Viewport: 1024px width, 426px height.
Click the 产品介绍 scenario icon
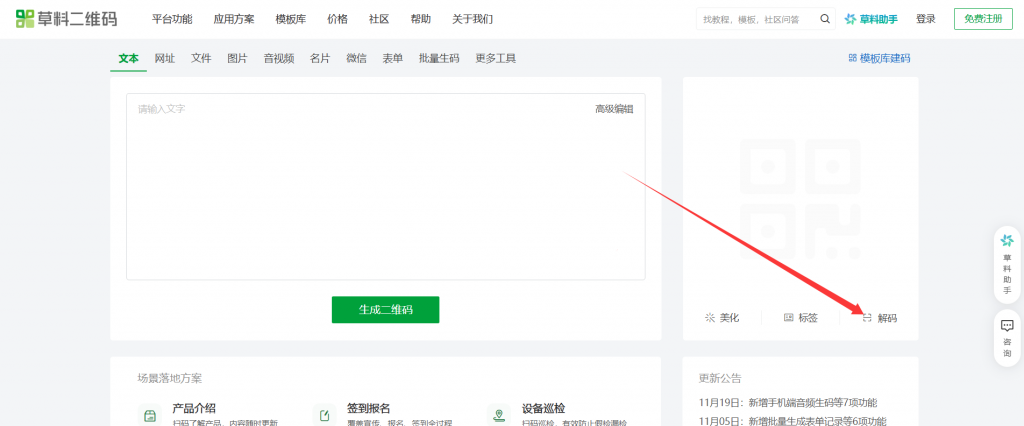click(x=150, y=416)
